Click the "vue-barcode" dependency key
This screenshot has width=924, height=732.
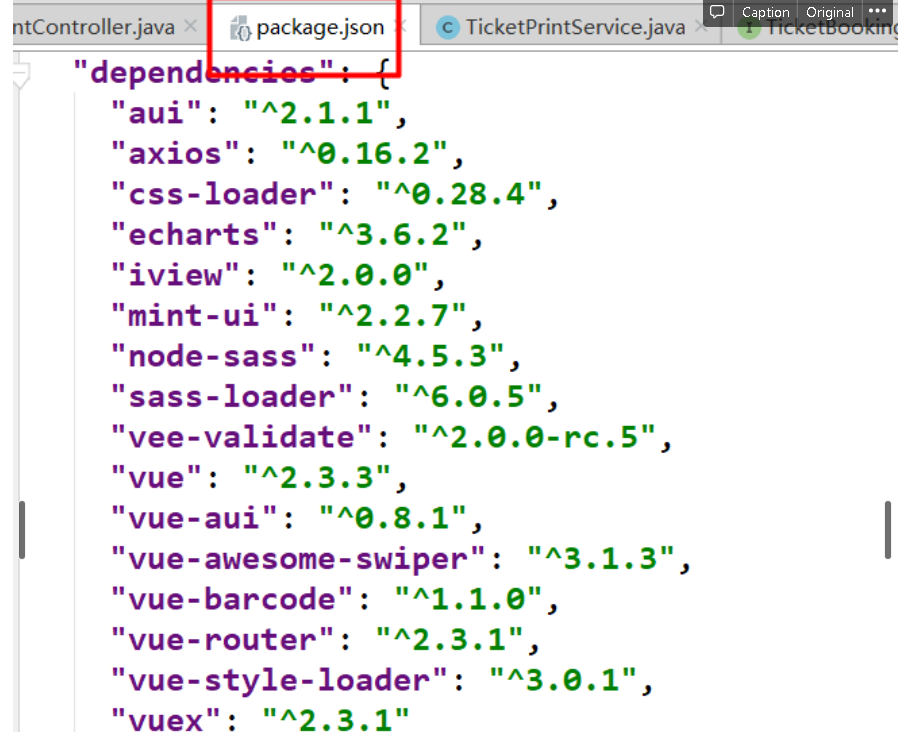point(232,599)
